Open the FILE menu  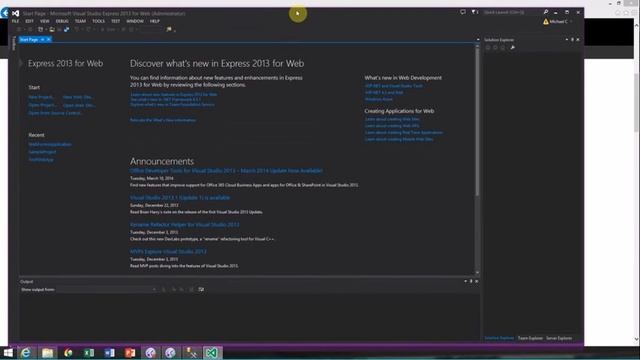click(16, 21)
